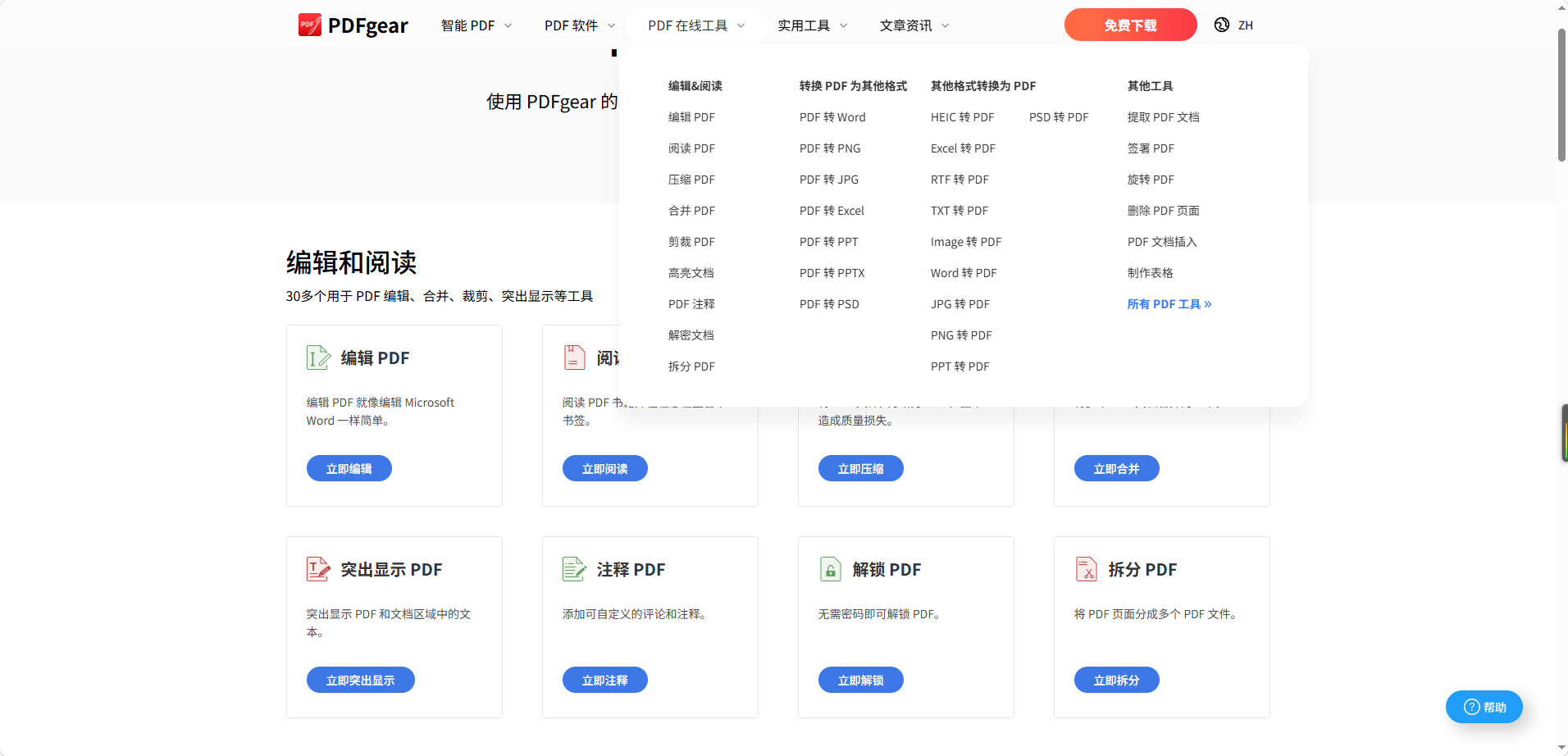Choose 拆分 PDF menu entry
This screenshot has width=1568, height=756.
pos(691,367)
